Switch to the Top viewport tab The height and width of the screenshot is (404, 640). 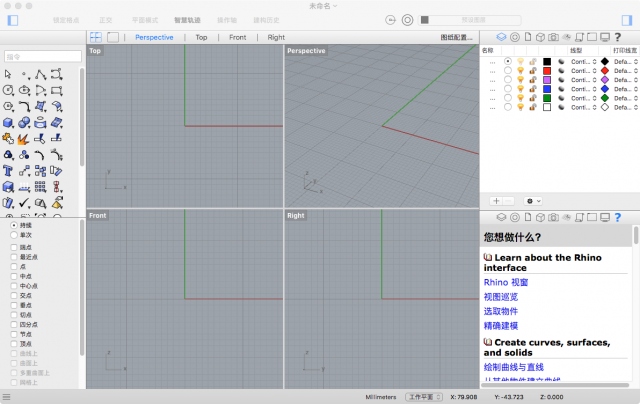click(201, 37)
